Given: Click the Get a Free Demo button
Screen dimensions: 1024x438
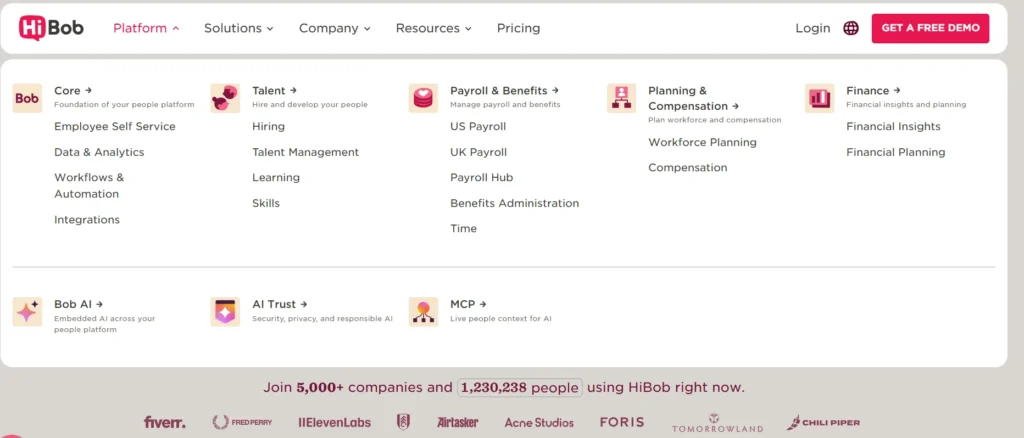Looking at the screenshot, I should [x=930, y=28].
